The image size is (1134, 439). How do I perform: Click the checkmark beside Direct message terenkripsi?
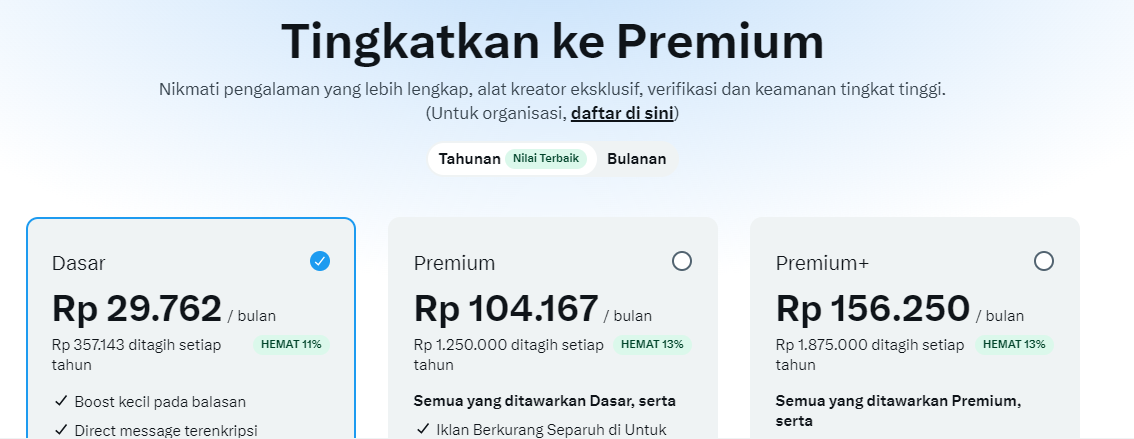click(x=60, y=431)
